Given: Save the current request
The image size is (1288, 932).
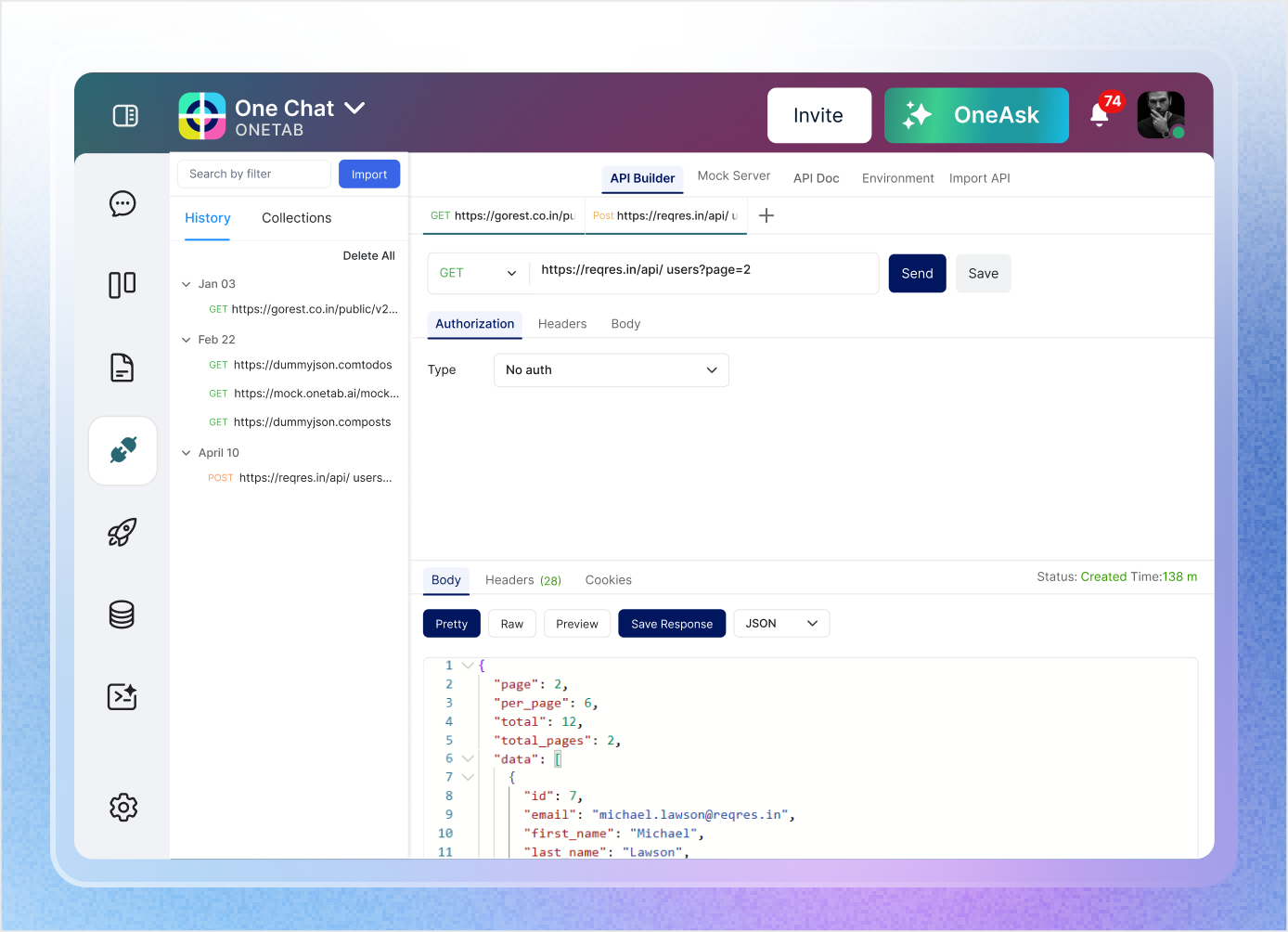Looking at the screenshot, I should pos(984,274).
